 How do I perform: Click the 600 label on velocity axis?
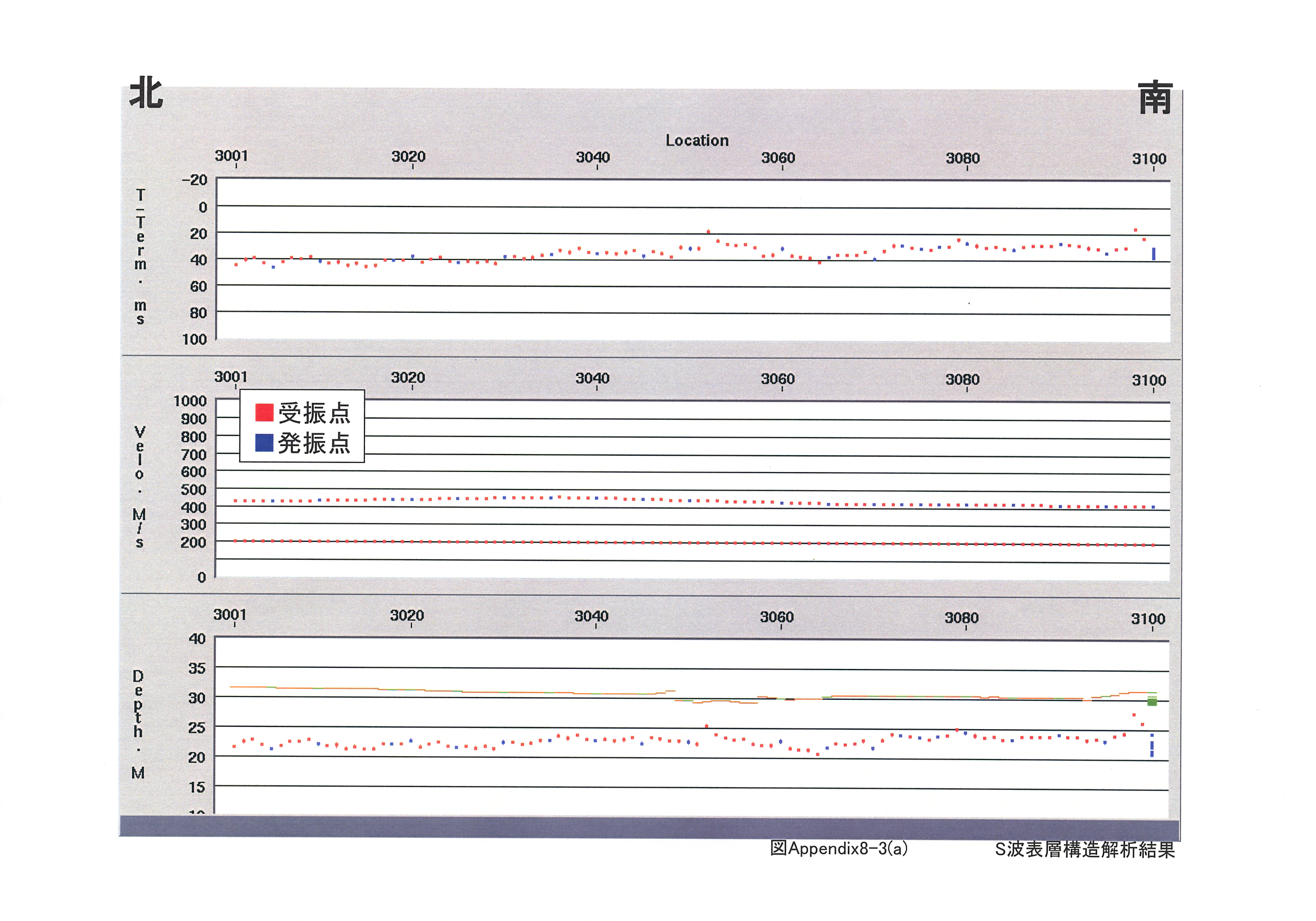click(x=193, y=472)
